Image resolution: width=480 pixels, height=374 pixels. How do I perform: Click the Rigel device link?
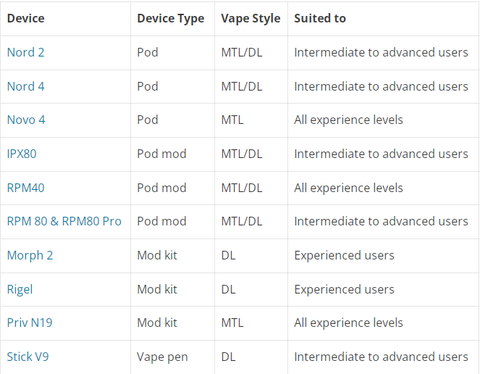tap(20, 289)
